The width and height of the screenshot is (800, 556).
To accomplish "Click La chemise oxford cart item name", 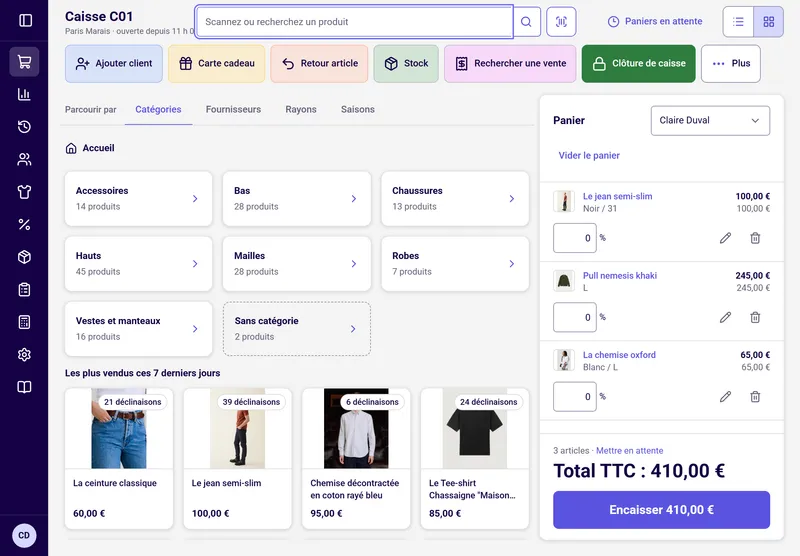I will pos(619,355).
